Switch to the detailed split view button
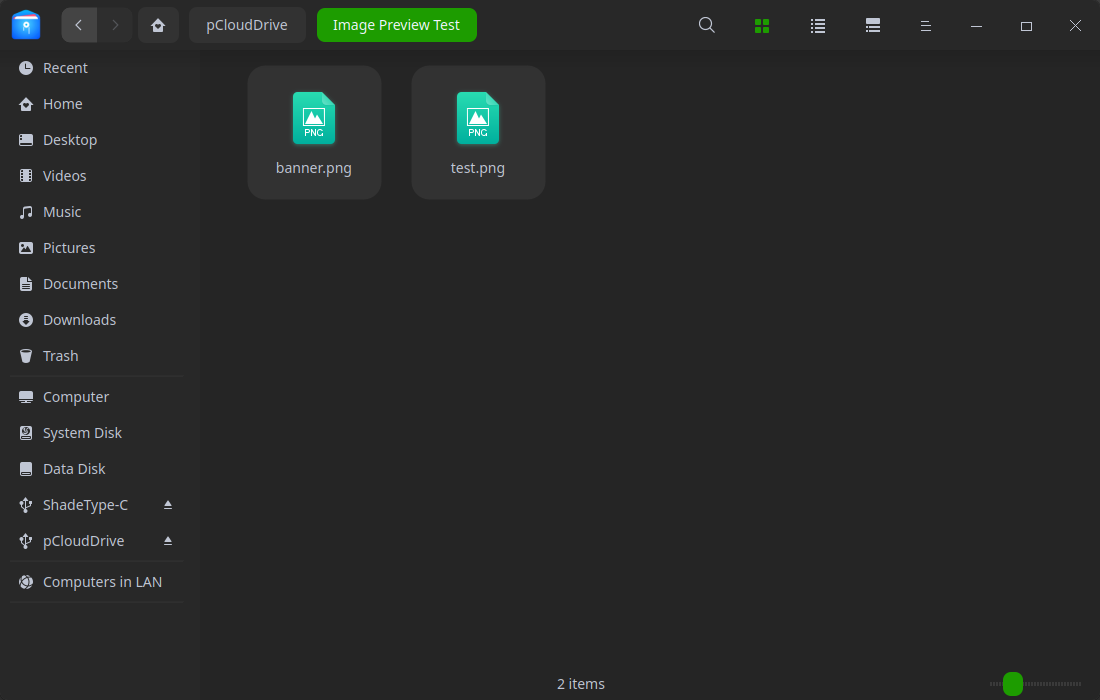 click(873, 26)
